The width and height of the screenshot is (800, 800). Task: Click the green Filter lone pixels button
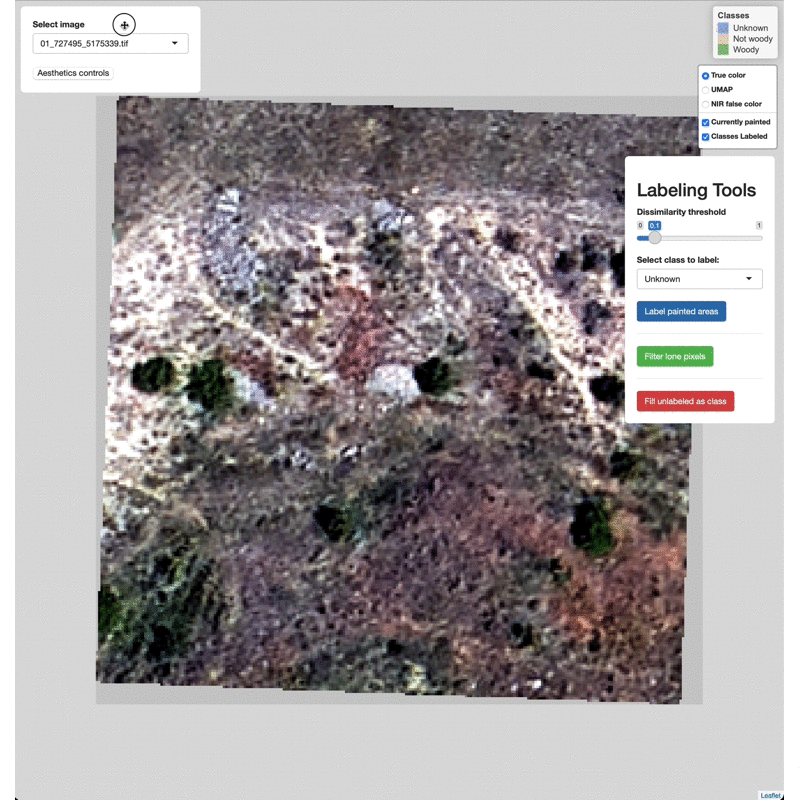pos(675,356)
